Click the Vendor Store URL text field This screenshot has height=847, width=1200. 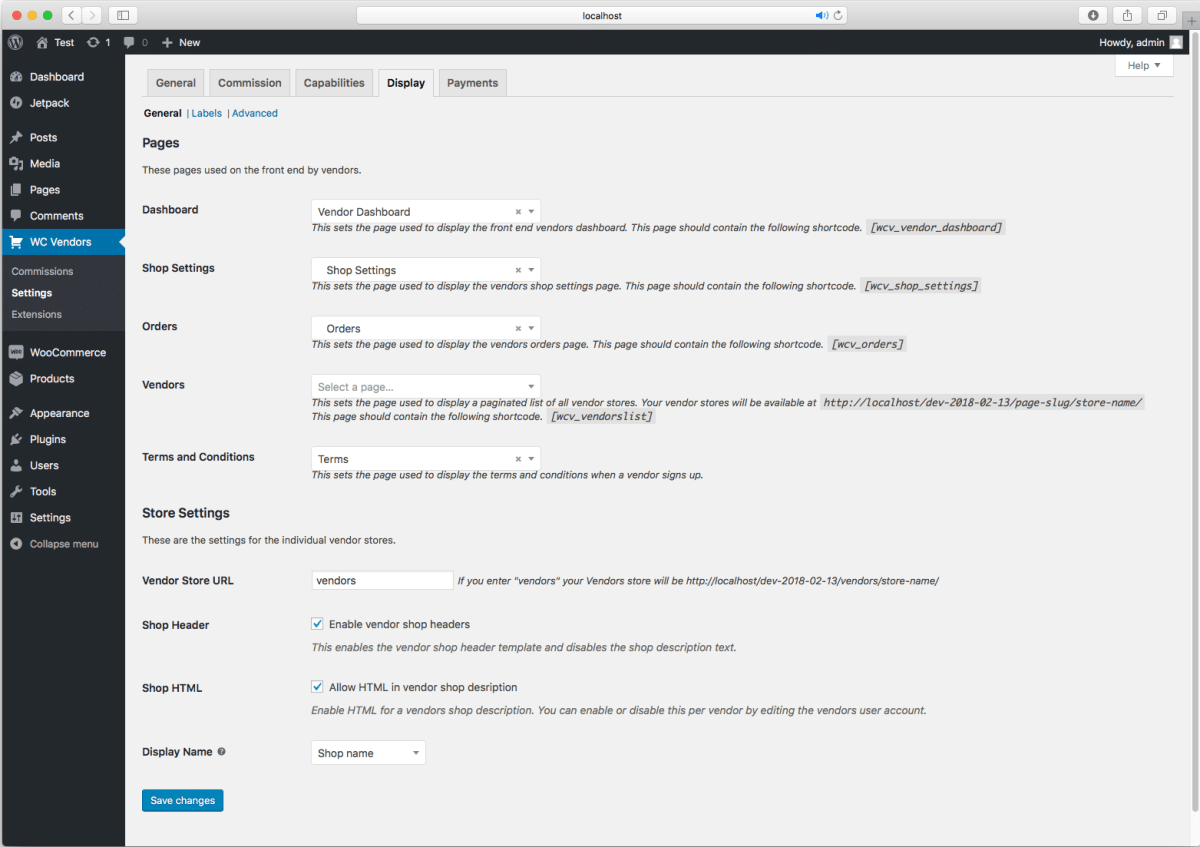coord(381,580)
